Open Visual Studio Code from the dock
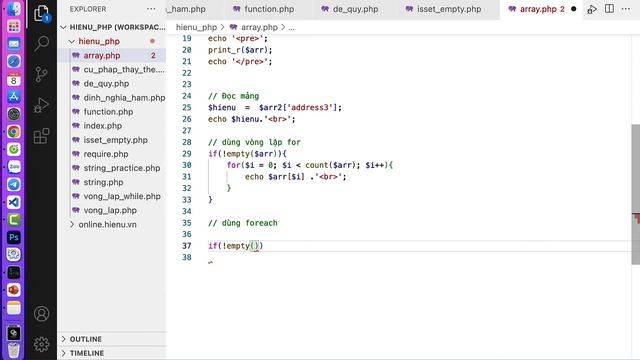This screenshot has height=360, width=640. [13, 202]
